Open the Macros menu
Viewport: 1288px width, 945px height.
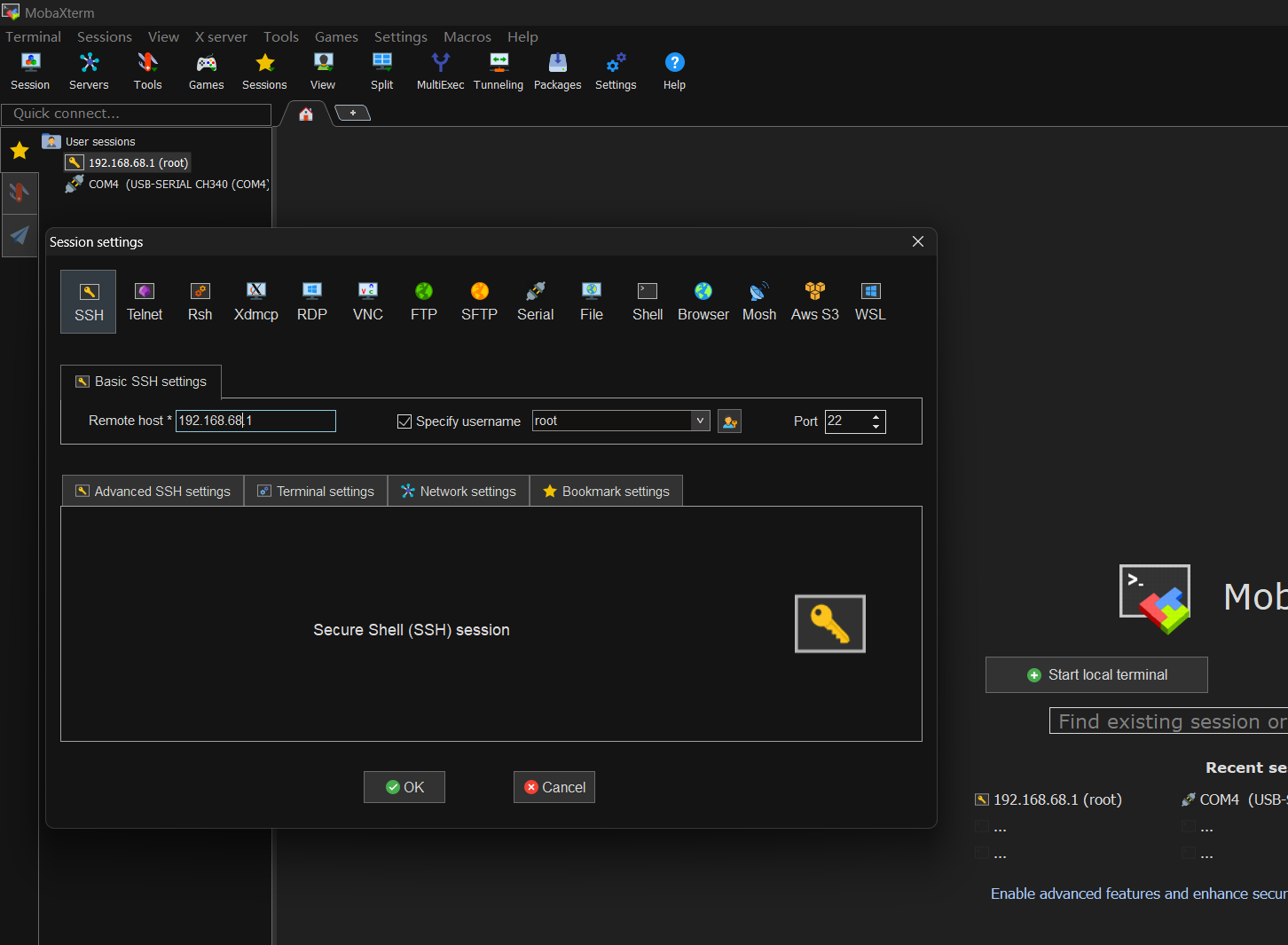tap(467, 36)
